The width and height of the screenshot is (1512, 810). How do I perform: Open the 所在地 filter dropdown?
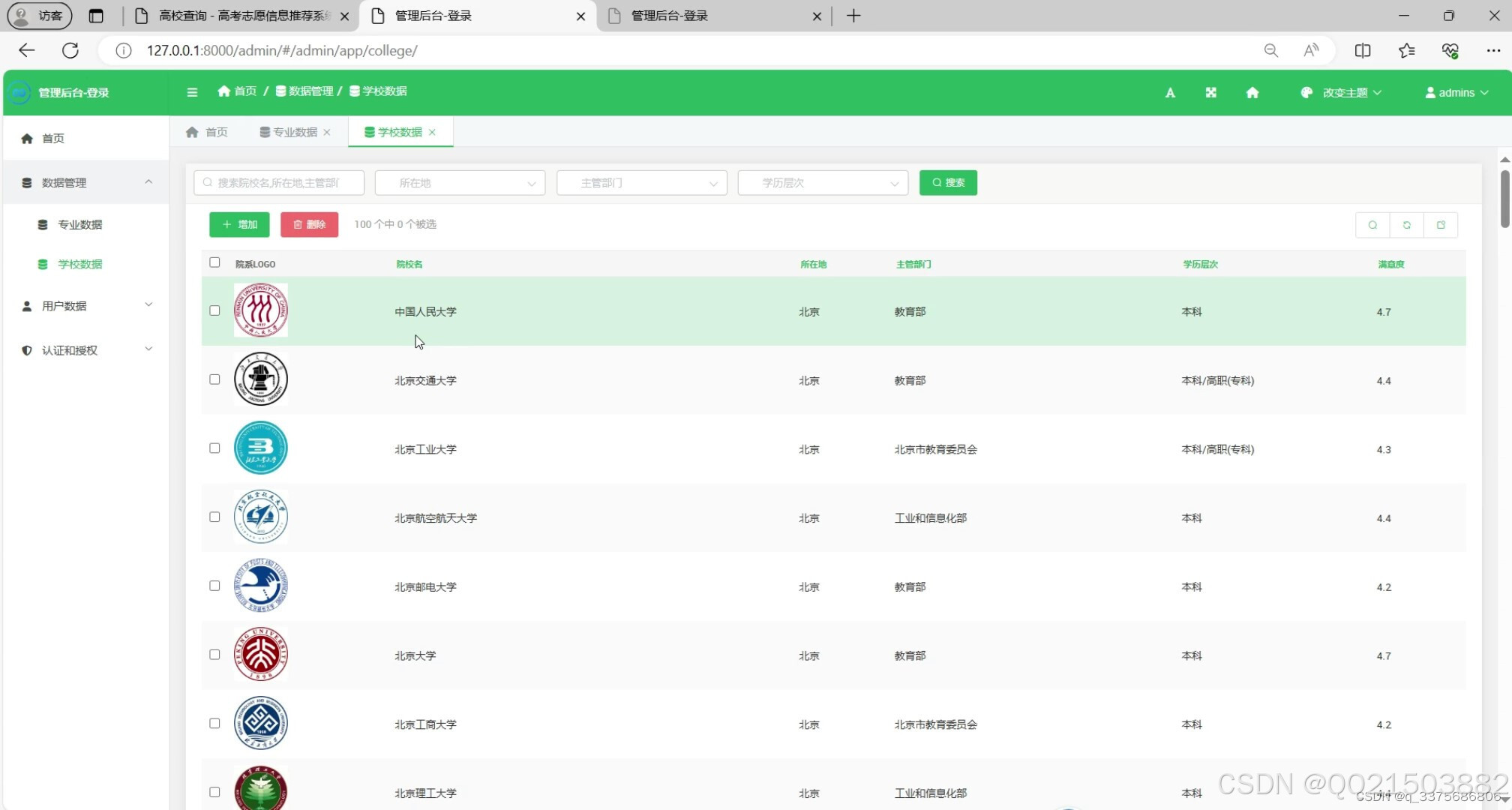coord(460,183)
